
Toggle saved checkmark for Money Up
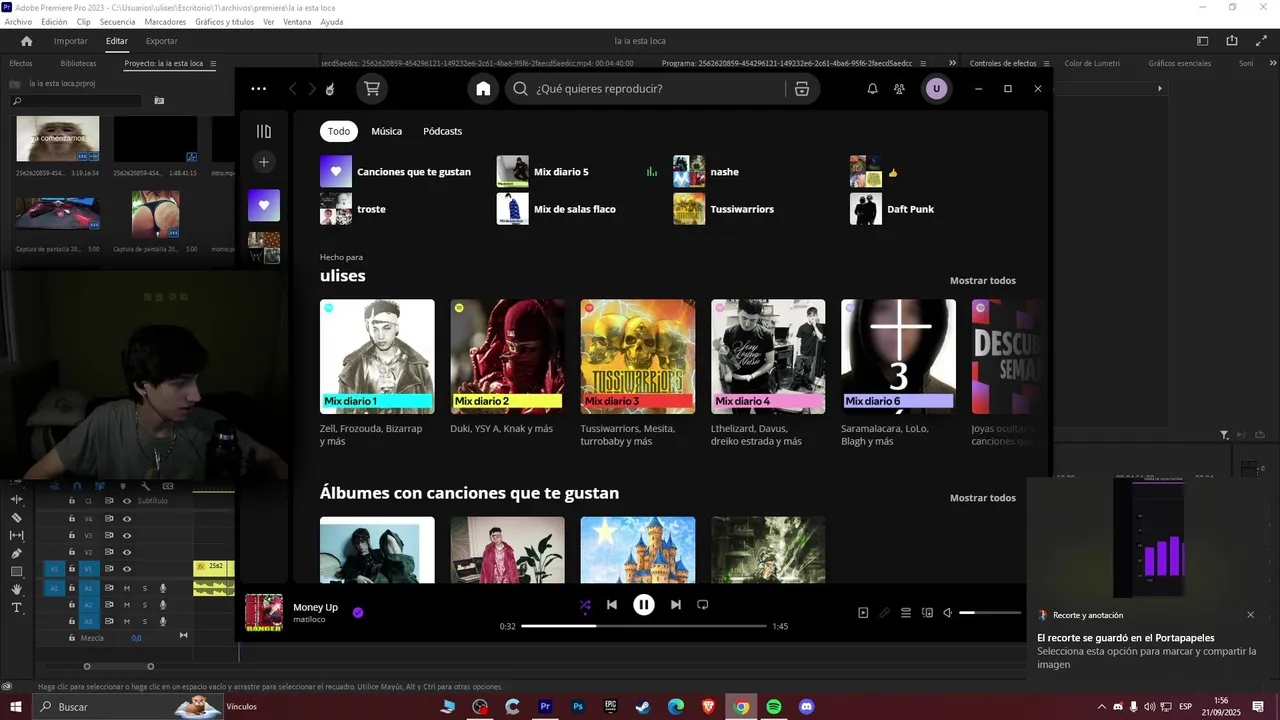coord(358,613)
